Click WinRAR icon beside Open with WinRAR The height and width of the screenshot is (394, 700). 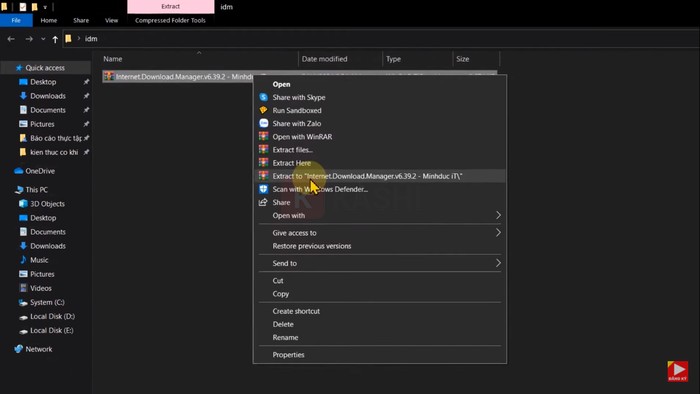263,137
